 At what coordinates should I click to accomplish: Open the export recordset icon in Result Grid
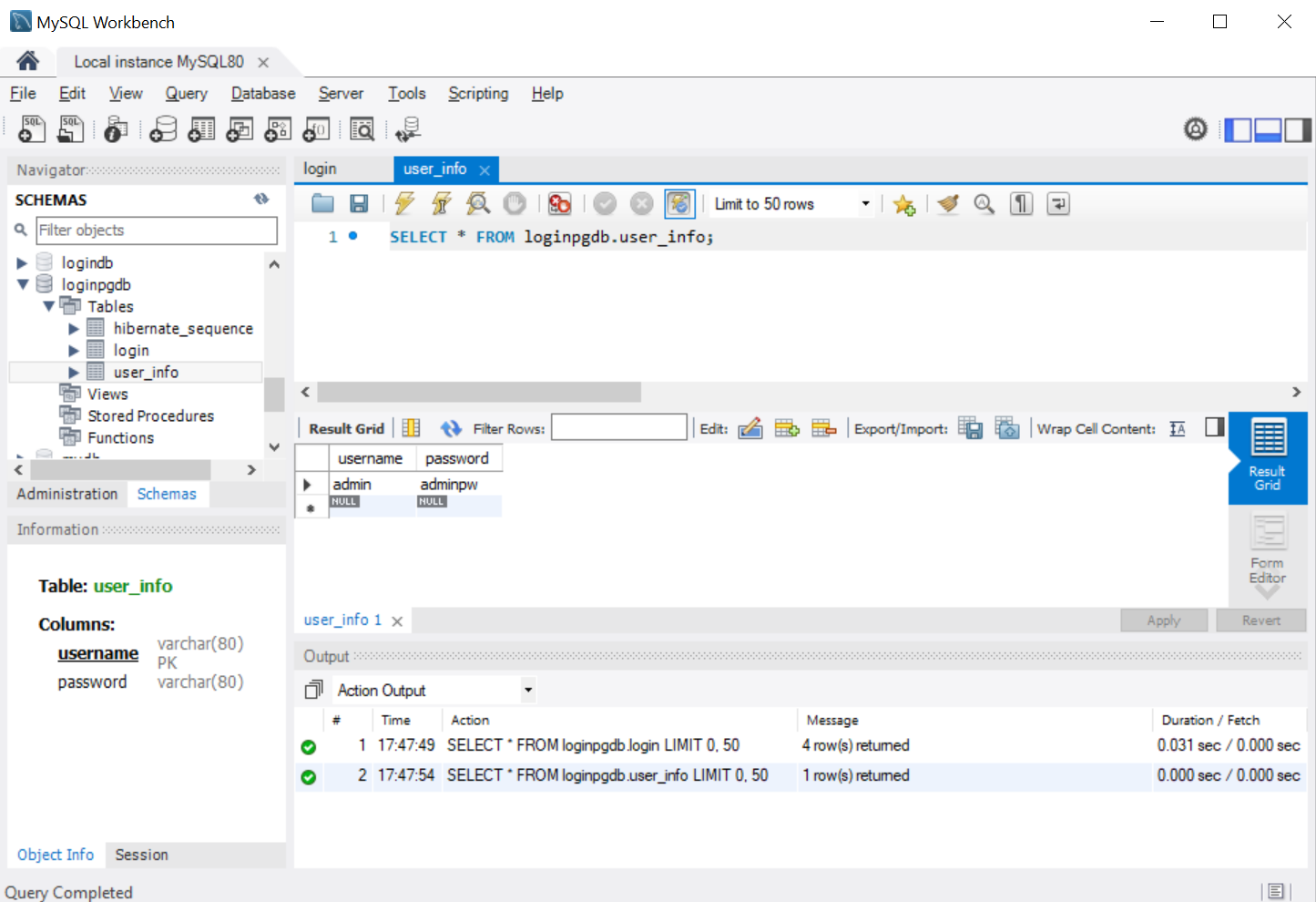click(970, 427)
